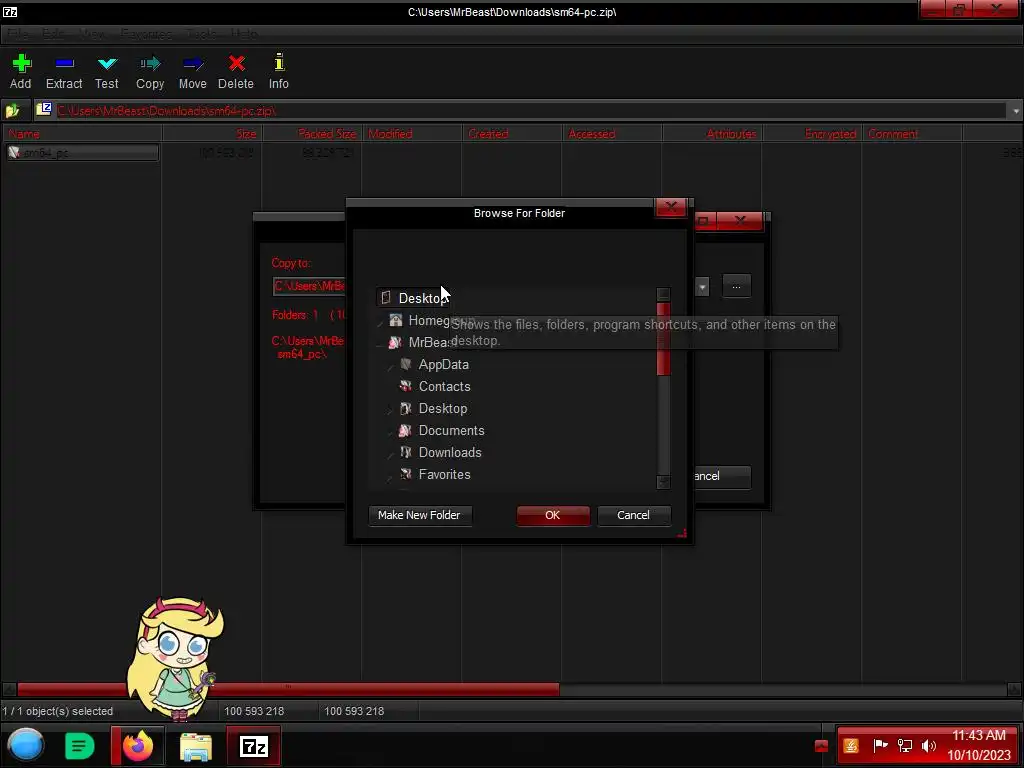Expand the Downloads tree node
The width and height of the screenshot is (1024, 768).
click(391, 454)
